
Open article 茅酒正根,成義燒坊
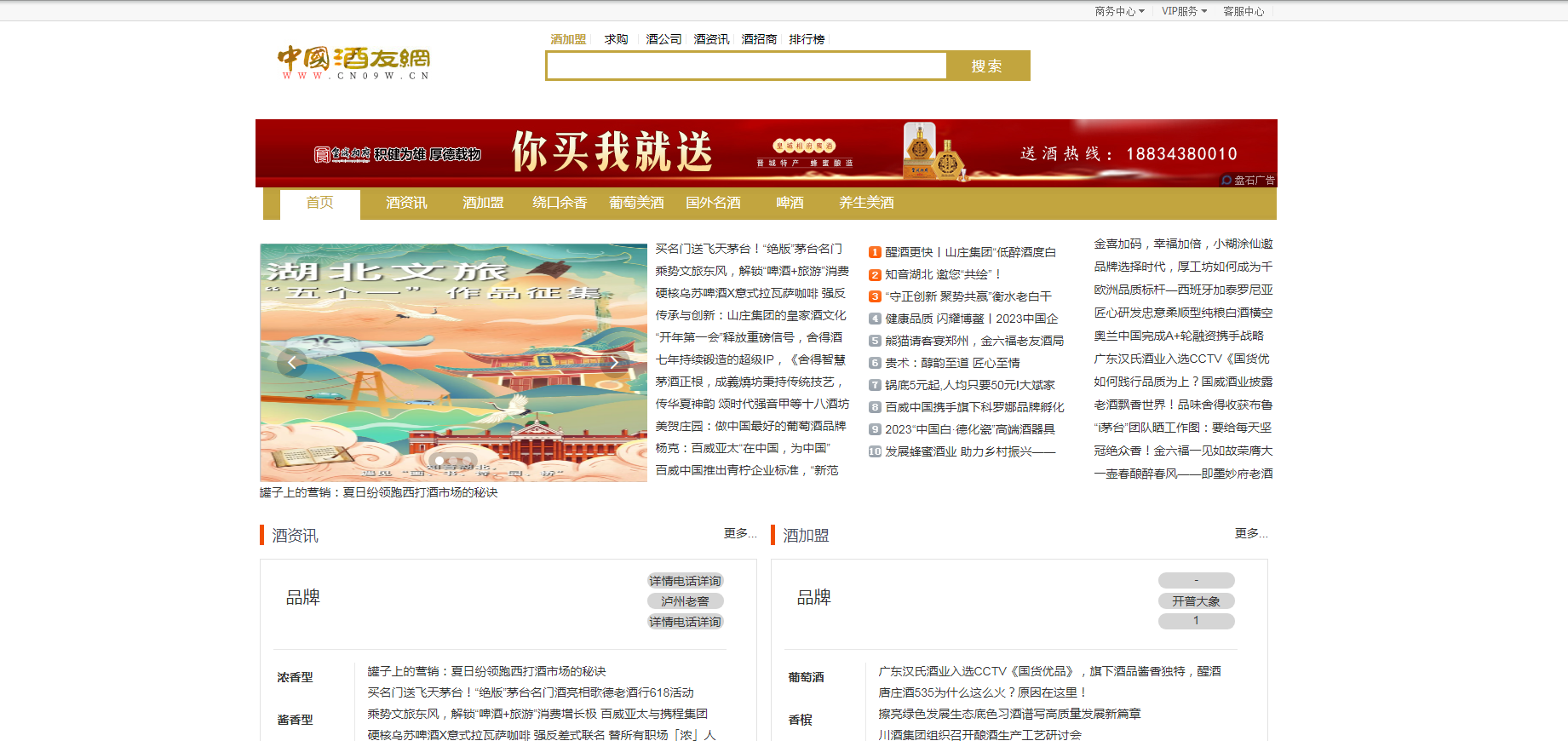(749, 382)
